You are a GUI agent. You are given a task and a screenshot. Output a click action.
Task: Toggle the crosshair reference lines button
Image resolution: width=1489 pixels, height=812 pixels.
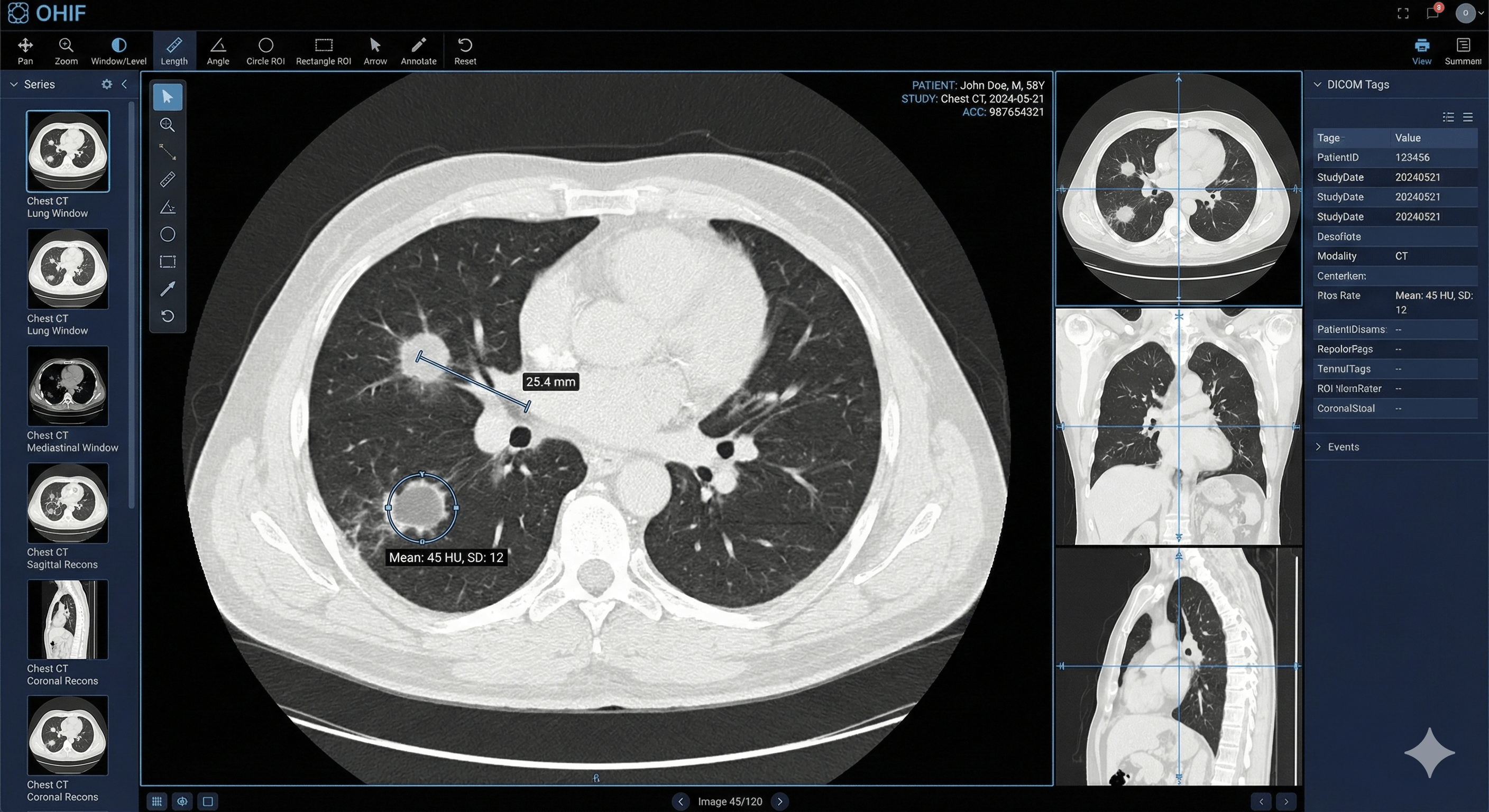pos(182,801)
